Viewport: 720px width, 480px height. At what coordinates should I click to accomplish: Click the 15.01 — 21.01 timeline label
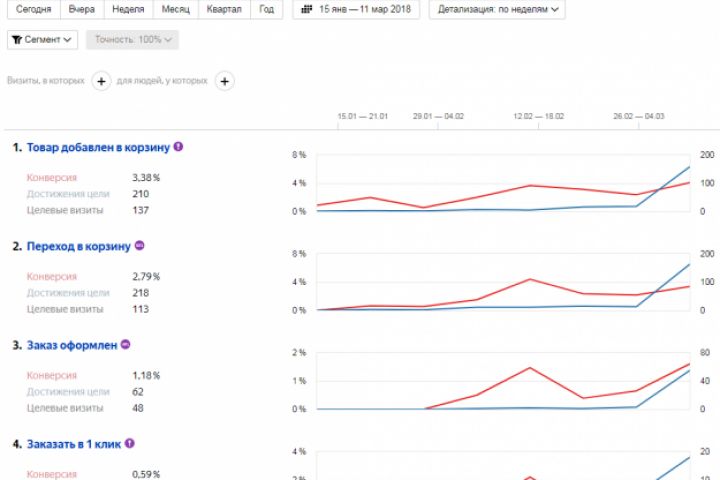click(x=363, y=116)
